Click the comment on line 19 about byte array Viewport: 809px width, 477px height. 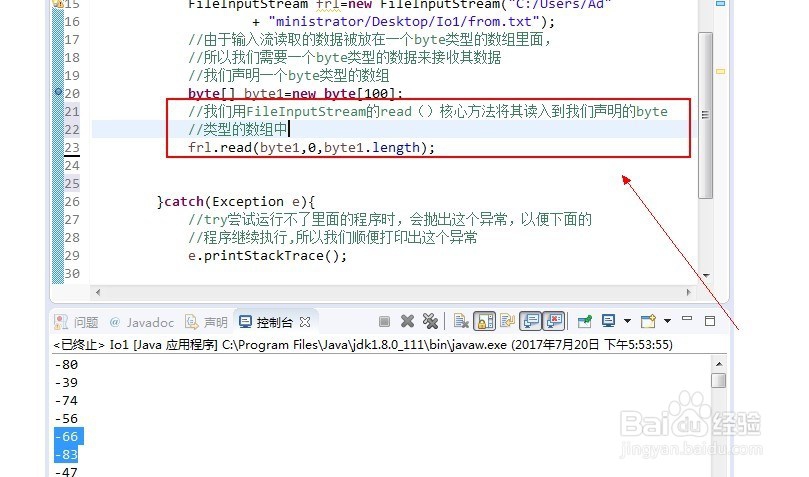coord(289,76)
